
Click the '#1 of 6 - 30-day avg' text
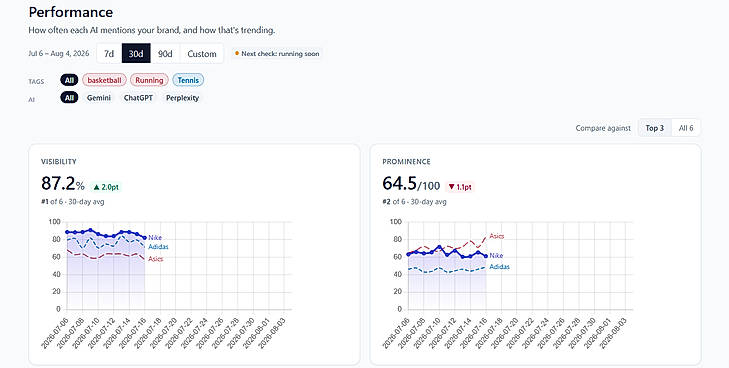73,202
